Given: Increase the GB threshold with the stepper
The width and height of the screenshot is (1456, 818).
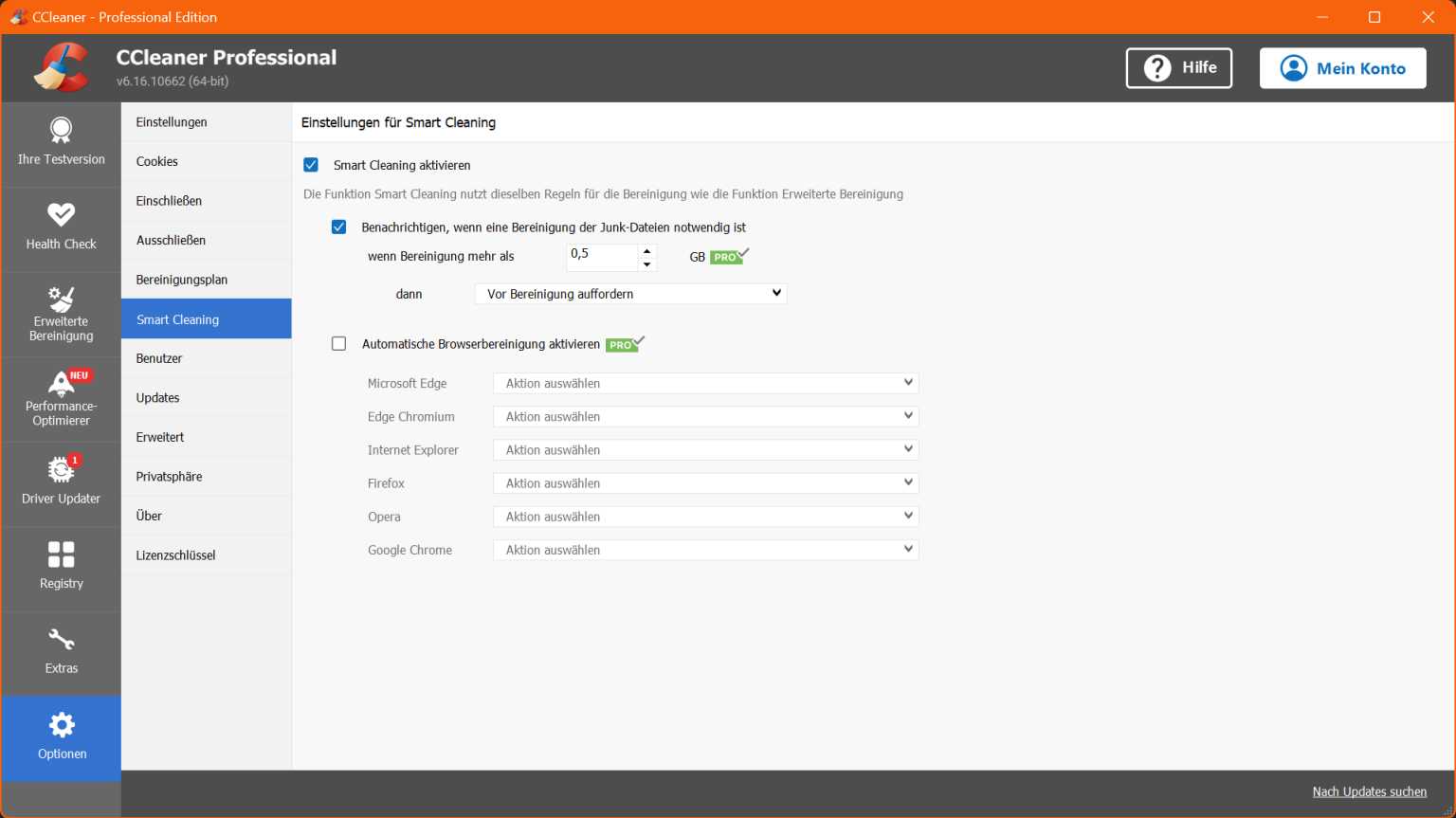Looking at the screenshot, I should pos(646,250).
